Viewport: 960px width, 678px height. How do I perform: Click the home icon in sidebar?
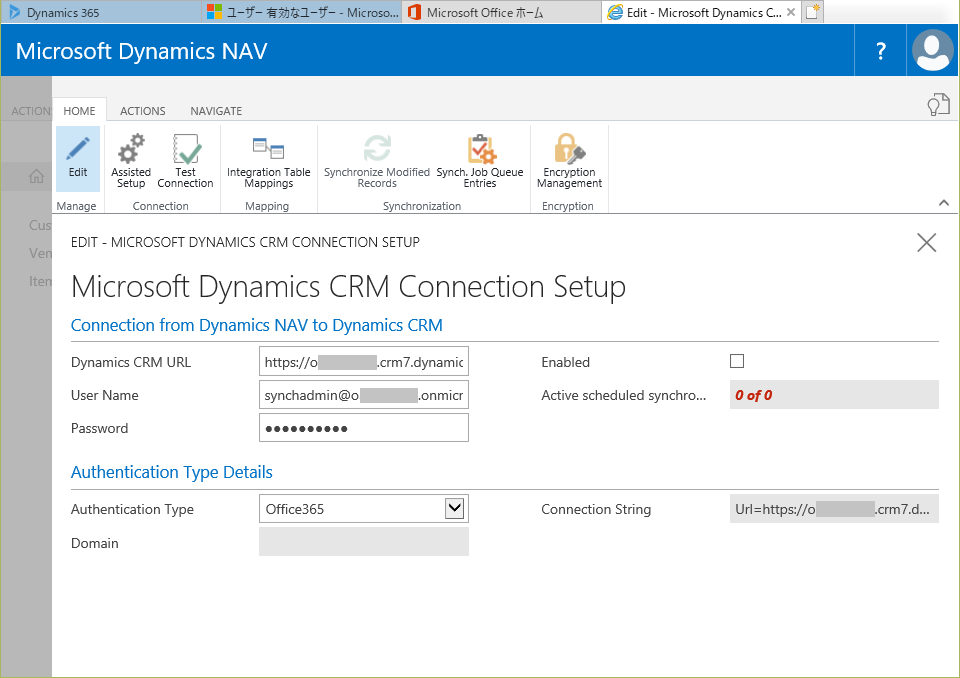coord(36,176)
